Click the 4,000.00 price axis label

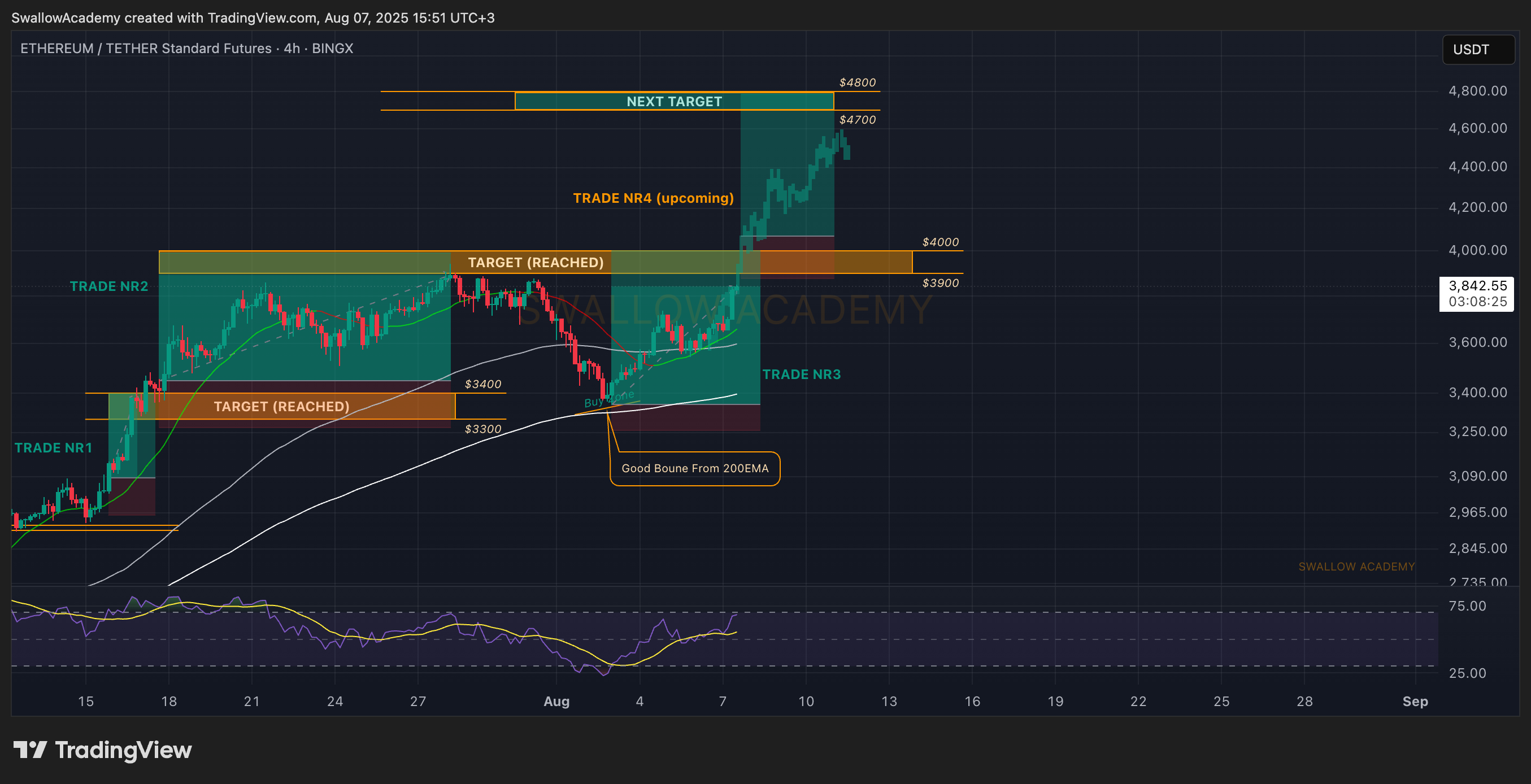[x=1477, y=250]
